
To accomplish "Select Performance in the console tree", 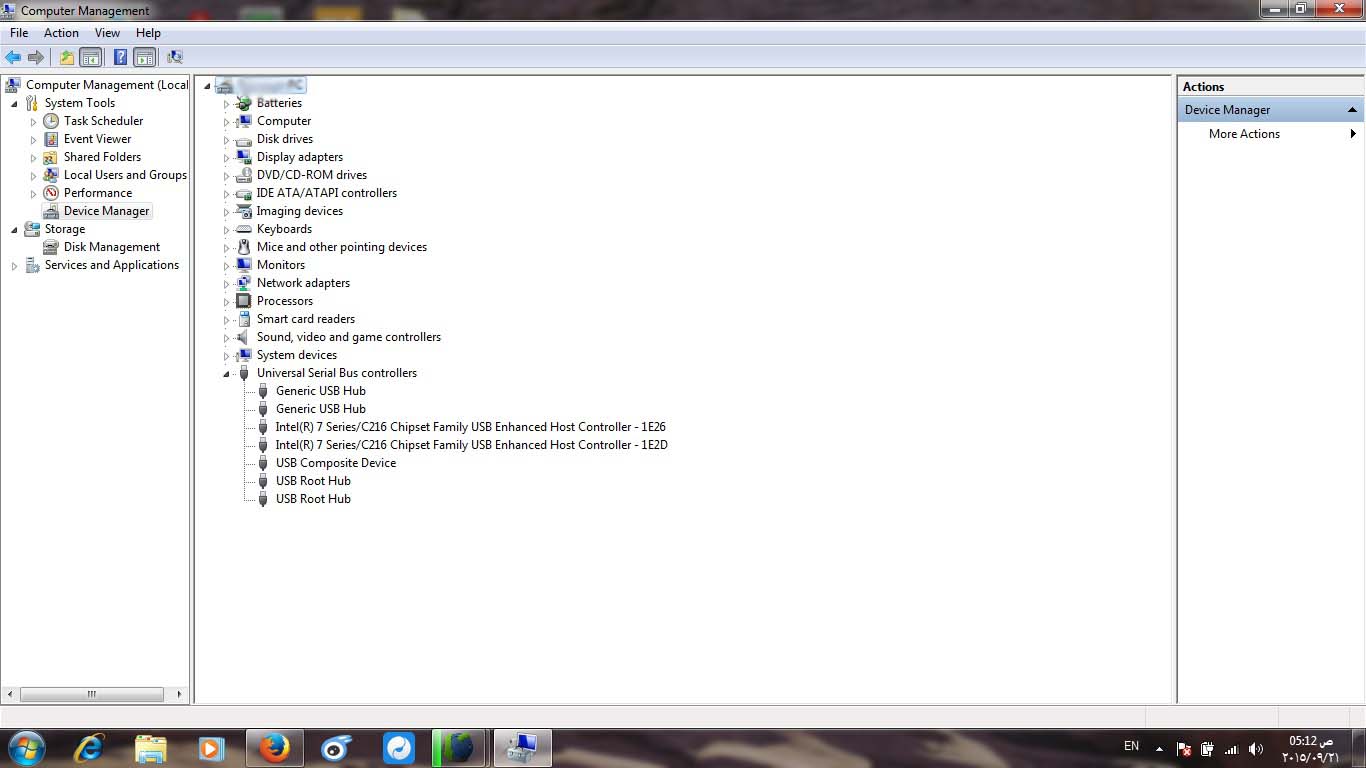I will coord(97,193).
